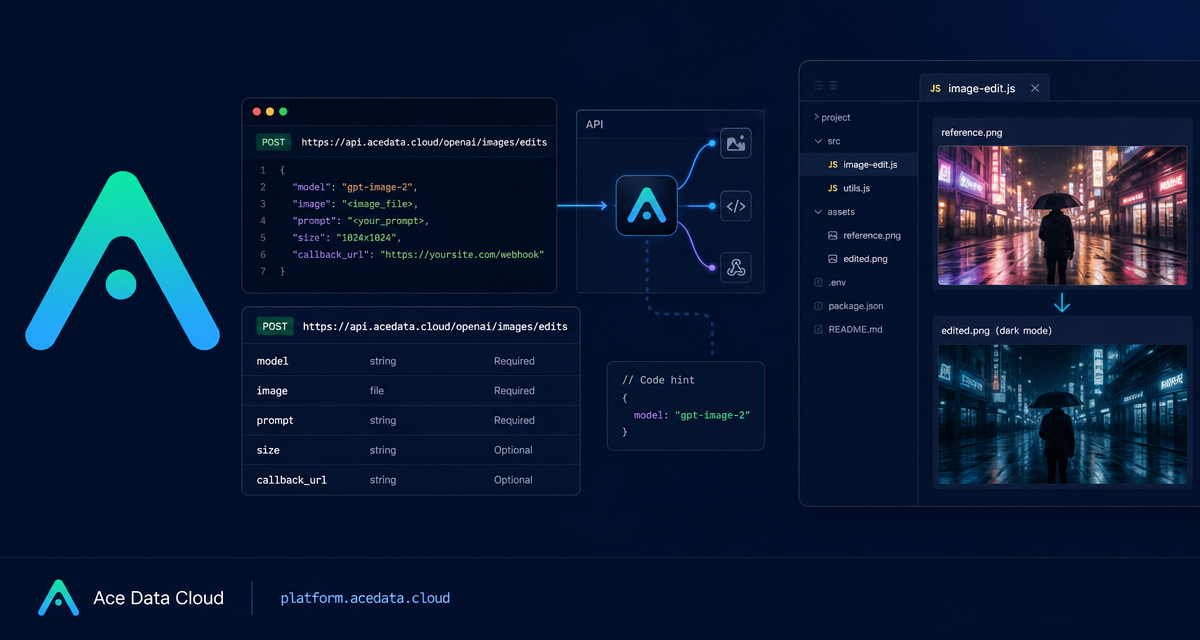Click the API URL in code window
Image resolution: width=1200 pixels, height=640 pixels.
[x=424, y=143]
